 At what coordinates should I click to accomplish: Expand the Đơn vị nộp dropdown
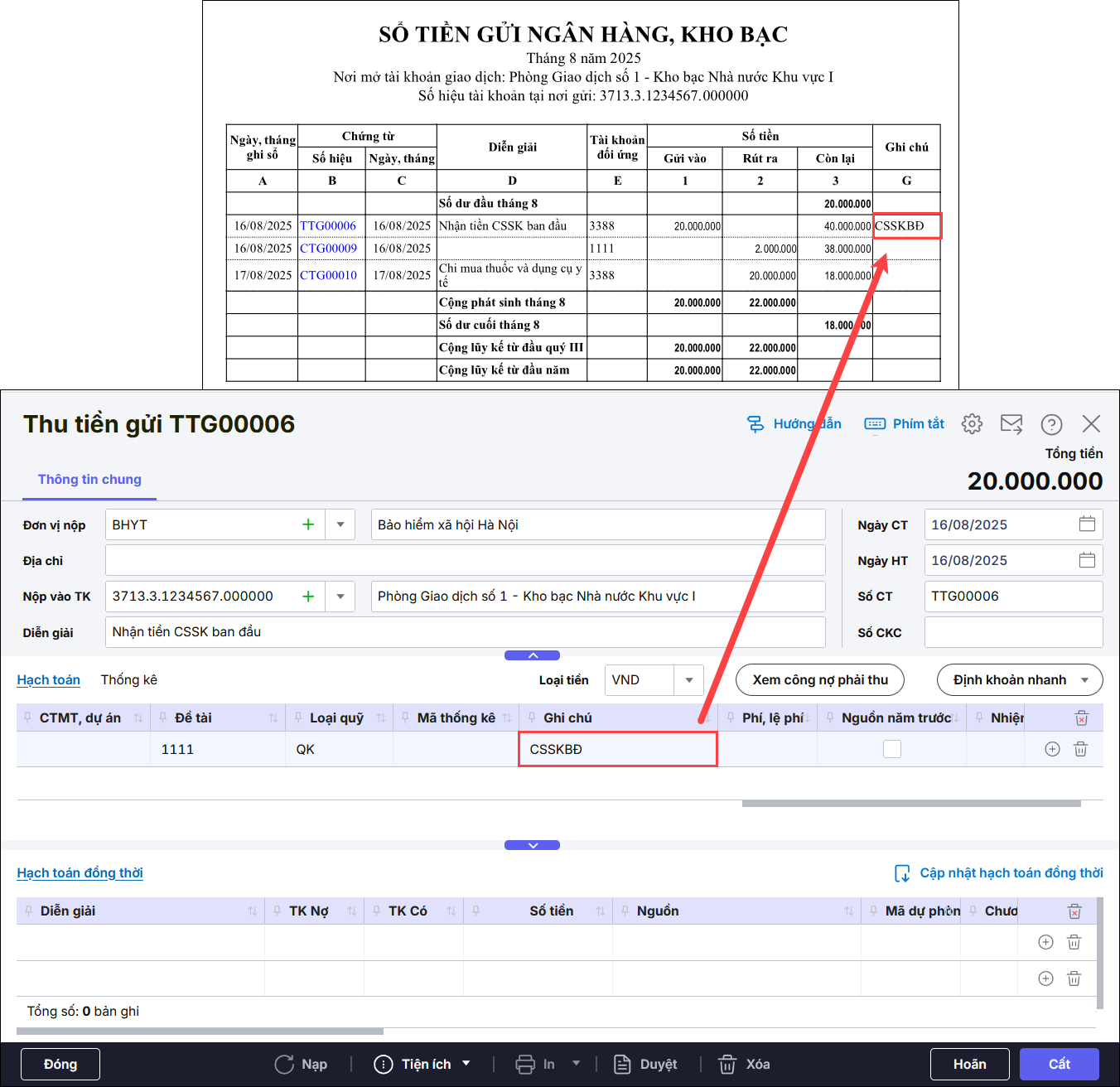[x=340, y=524]
